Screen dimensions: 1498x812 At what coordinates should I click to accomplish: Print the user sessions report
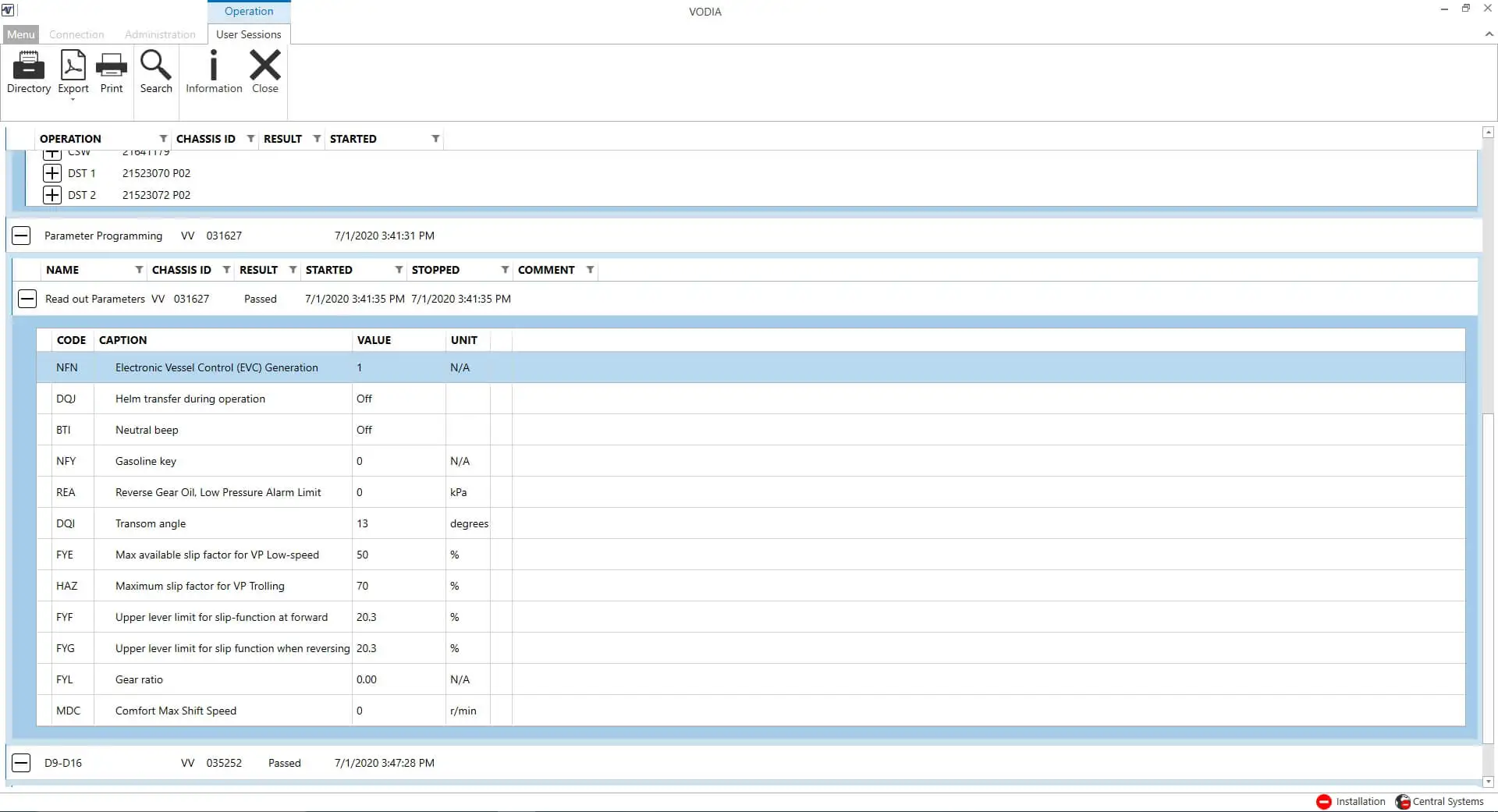pyautogui.click(x=111, y=69)
